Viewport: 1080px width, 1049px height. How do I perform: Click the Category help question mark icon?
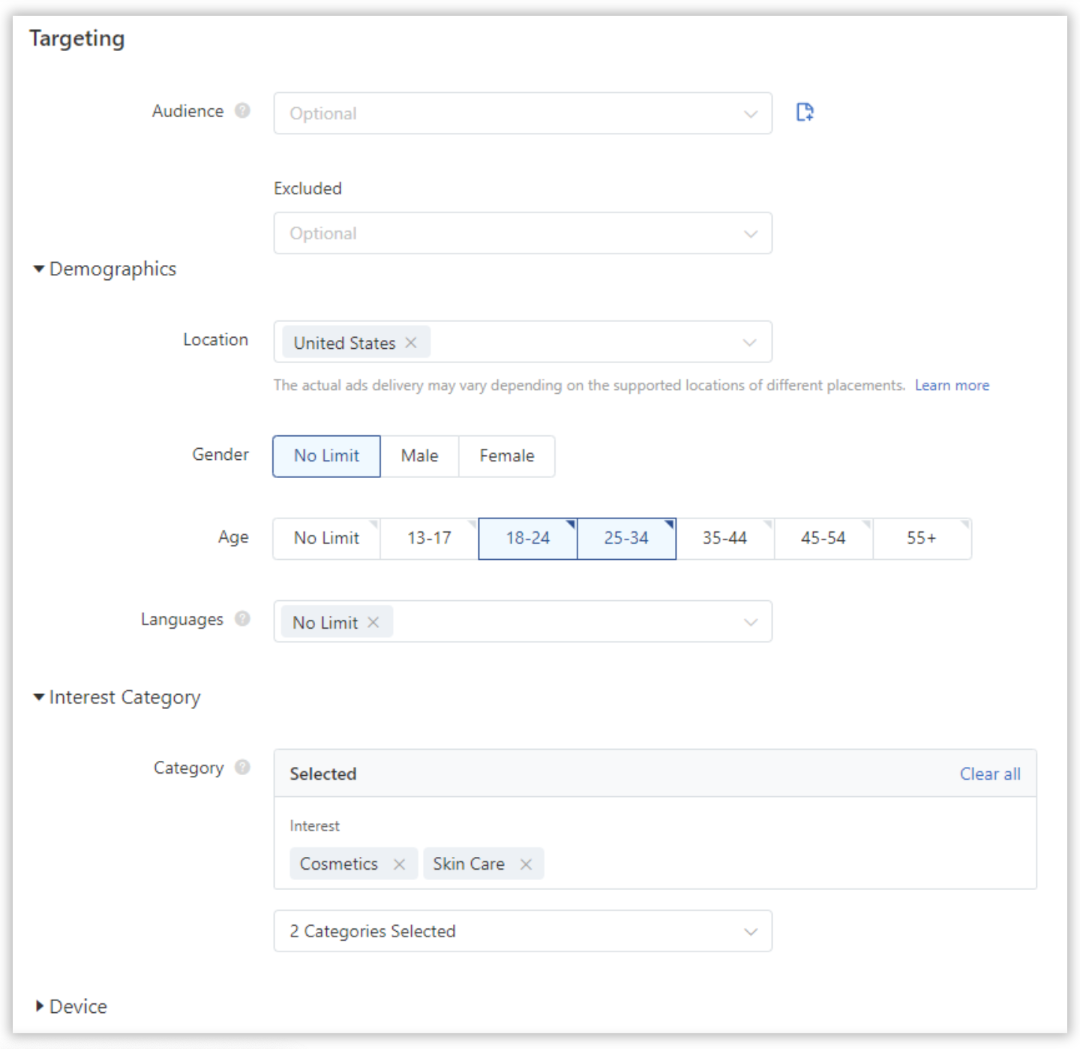[x=242, y=768]
